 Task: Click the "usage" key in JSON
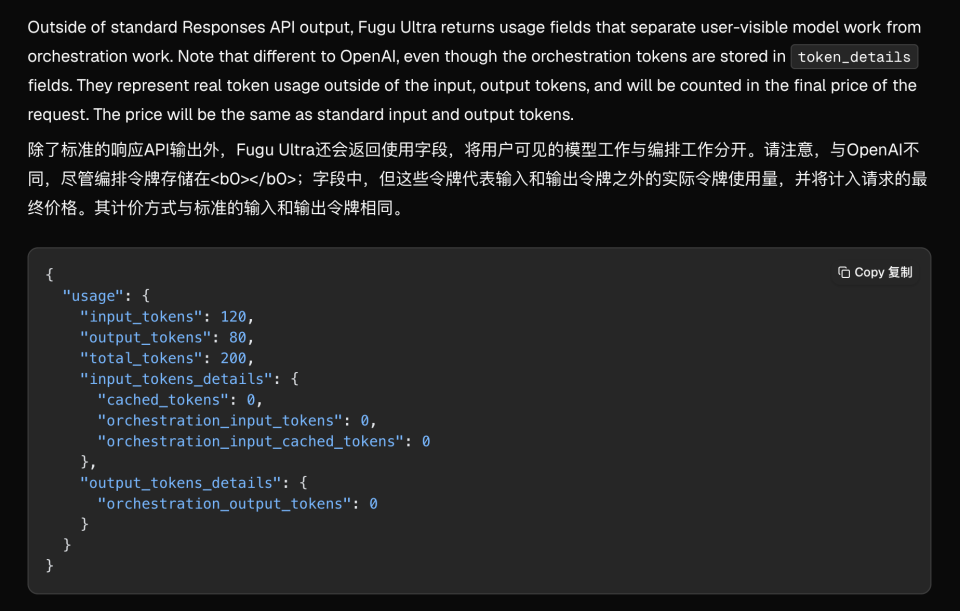coord(93,296)
